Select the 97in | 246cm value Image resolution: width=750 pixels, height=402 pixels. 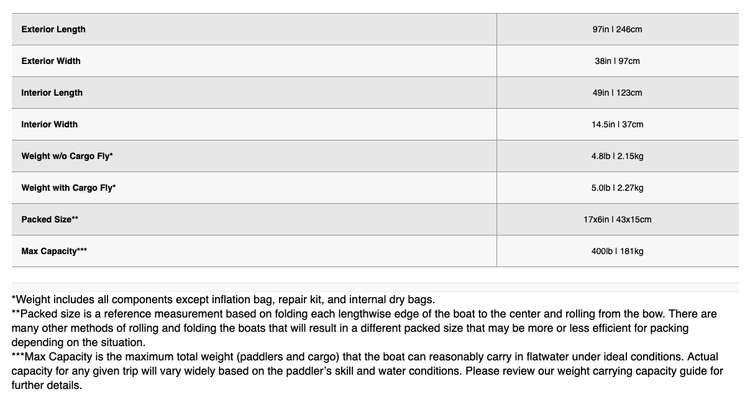coord(617,29)
